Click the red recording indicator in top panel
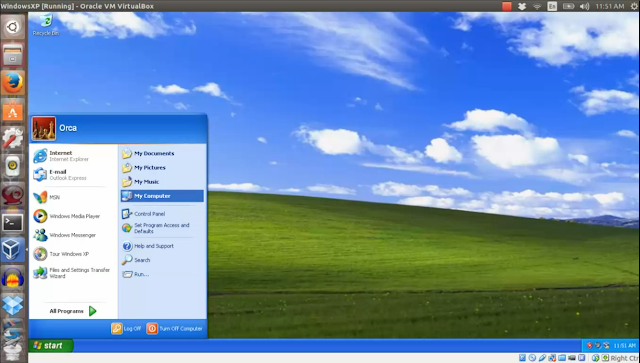Image resolution: width=640 pixels, height=363 pixels. tap(507, 7)
